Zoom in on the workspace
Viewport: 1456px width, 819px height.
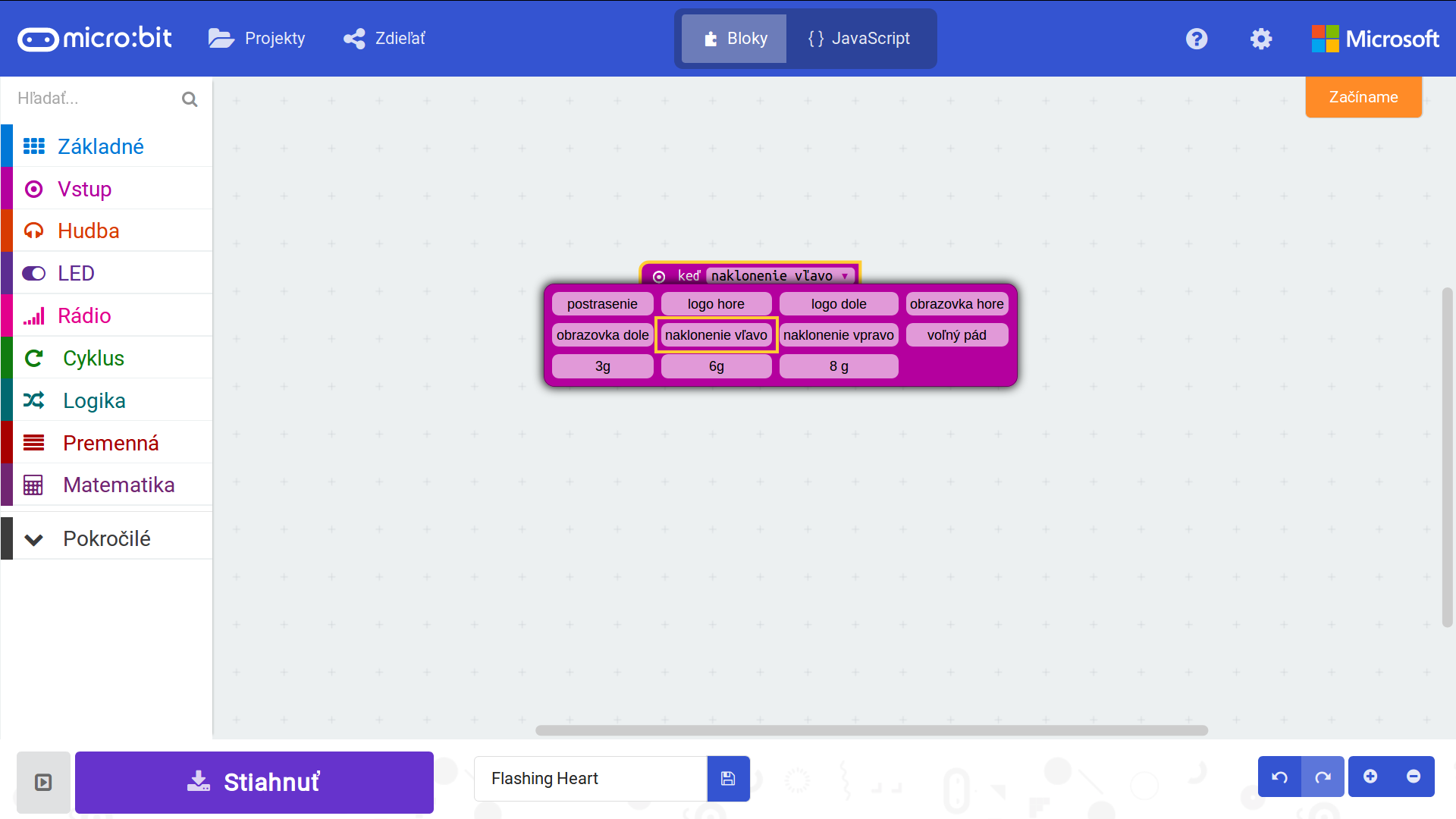(1370, 777)
